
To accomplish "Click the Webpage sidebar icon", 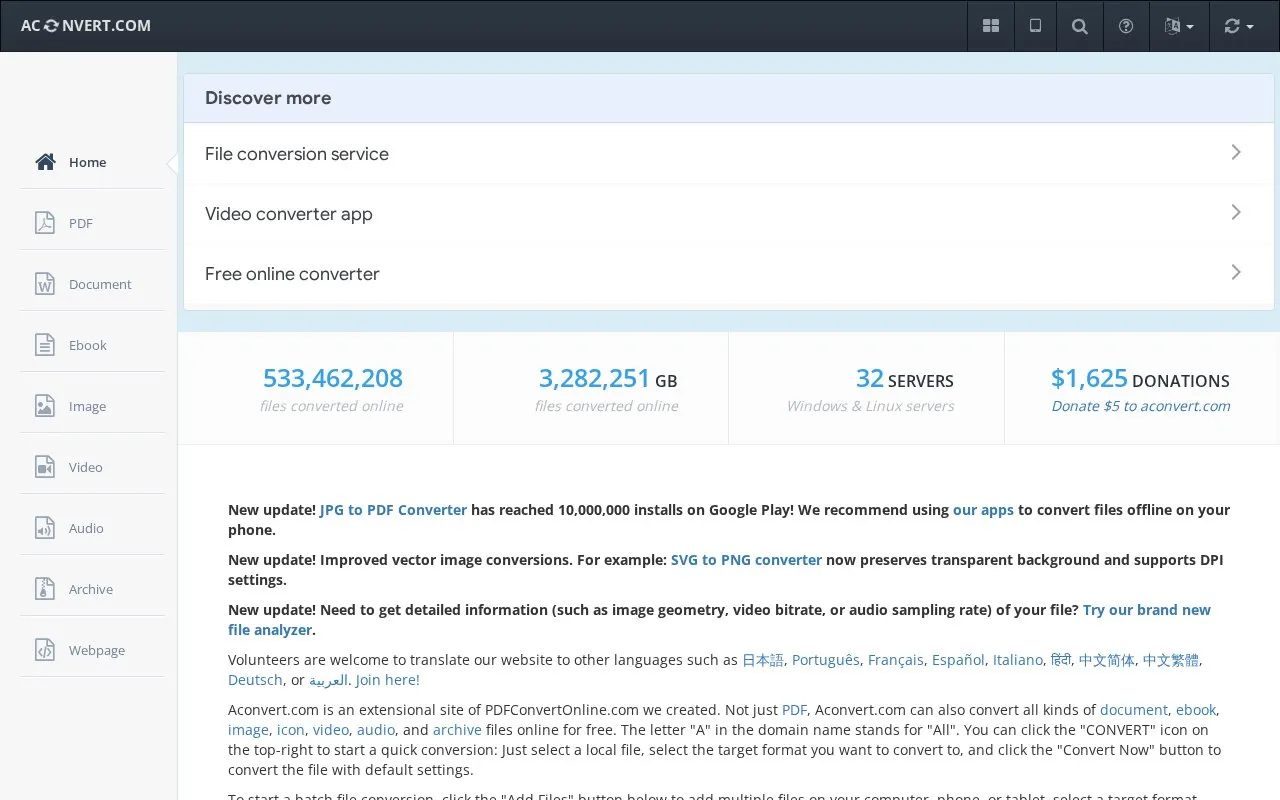I will [x=45, y=650].
